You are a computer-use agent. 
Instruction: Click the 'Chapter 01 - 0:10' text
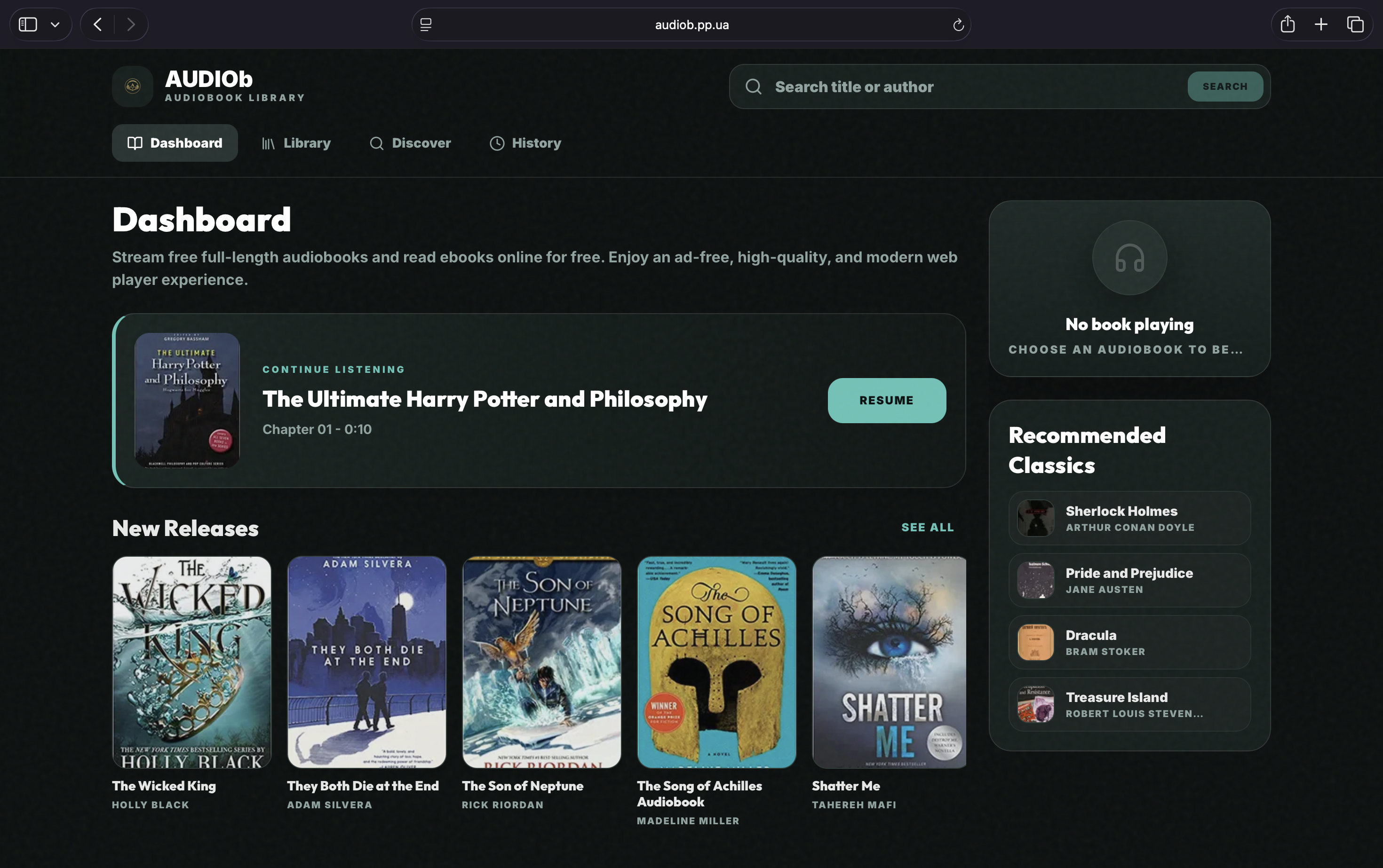[317, 429]
